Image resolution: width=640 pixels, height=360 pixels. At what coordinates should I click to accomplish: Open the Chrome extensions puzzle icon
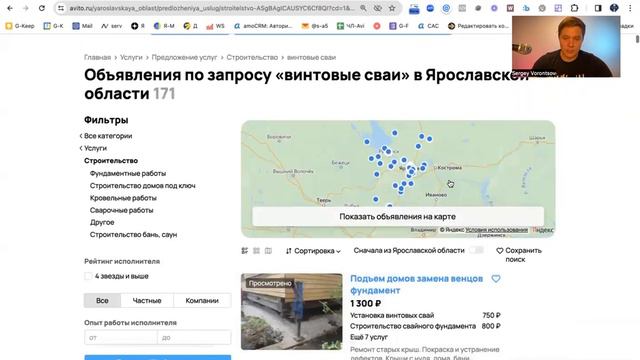574,8
